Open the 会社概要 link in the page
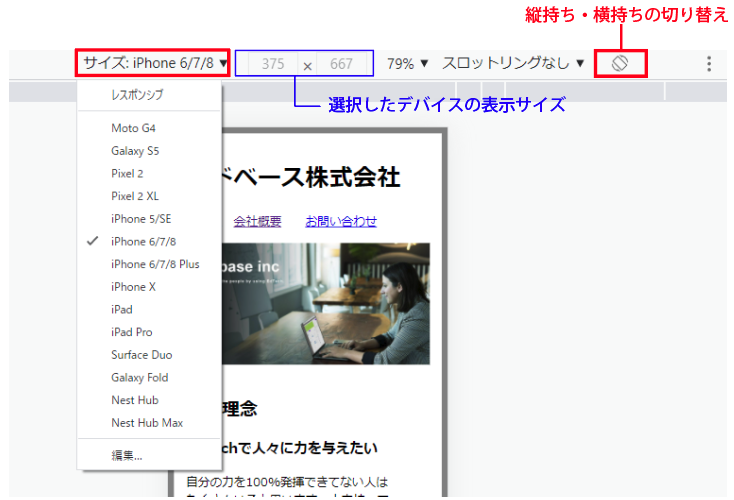Viewport: 734px width, 500px height. pyautogui.click(x=257, y=221)
